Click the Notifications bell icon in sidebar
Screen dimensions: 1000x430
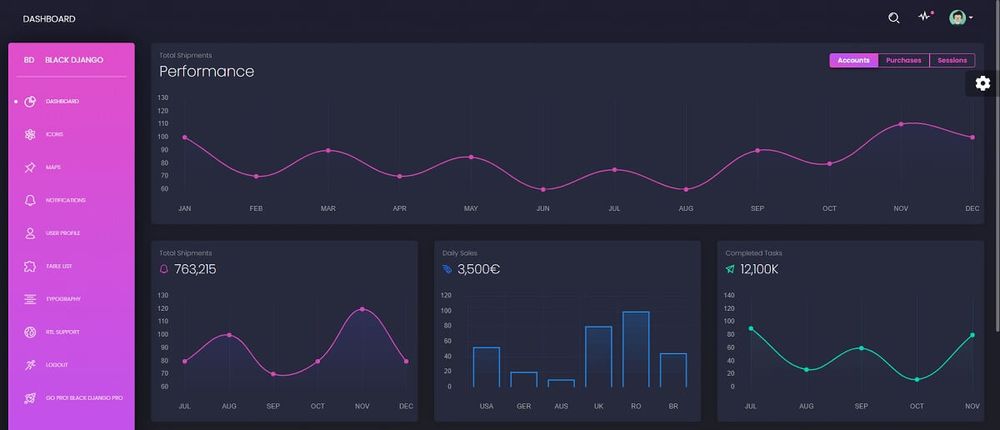tap(30, 200)
